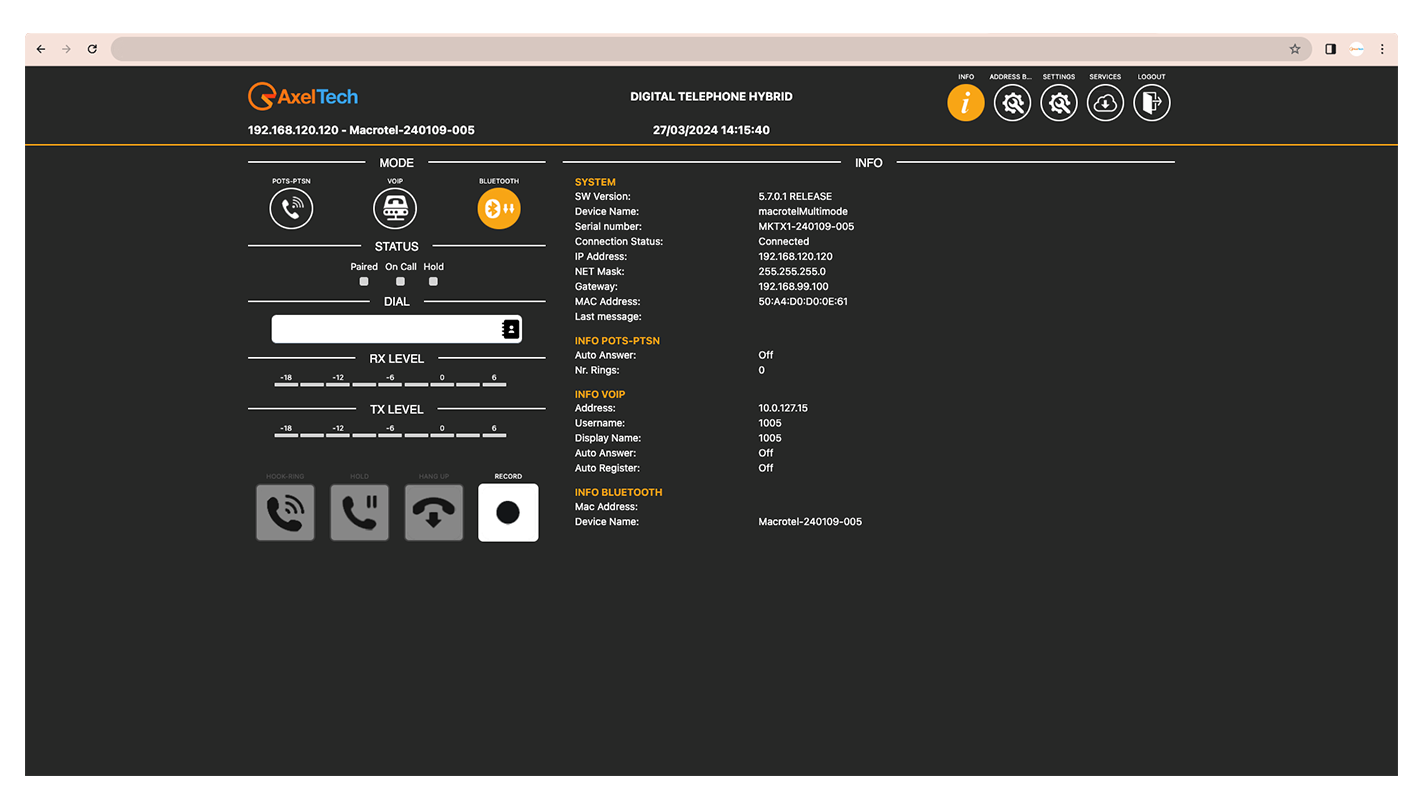Screen dimensions: 1422x800
Task: Click the AxelTech logo
Action: (x=303, y=97)
